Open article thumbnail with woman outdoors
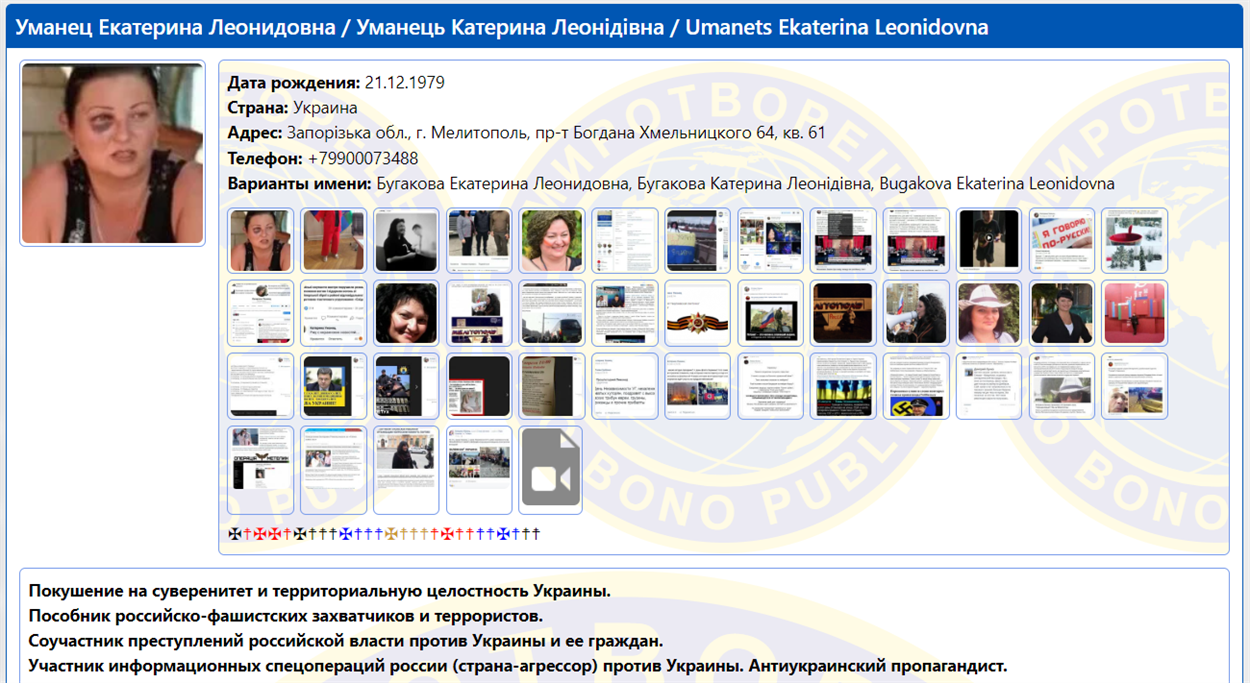The height and width of the screenshot is (683, 1250). pos(406,470)
